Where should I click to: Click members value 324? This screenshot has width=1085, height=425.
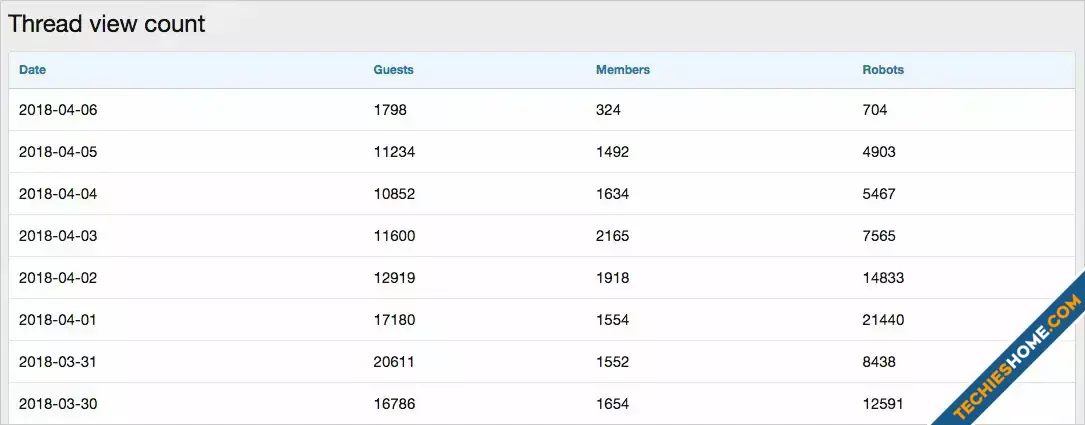click(608, 110)
